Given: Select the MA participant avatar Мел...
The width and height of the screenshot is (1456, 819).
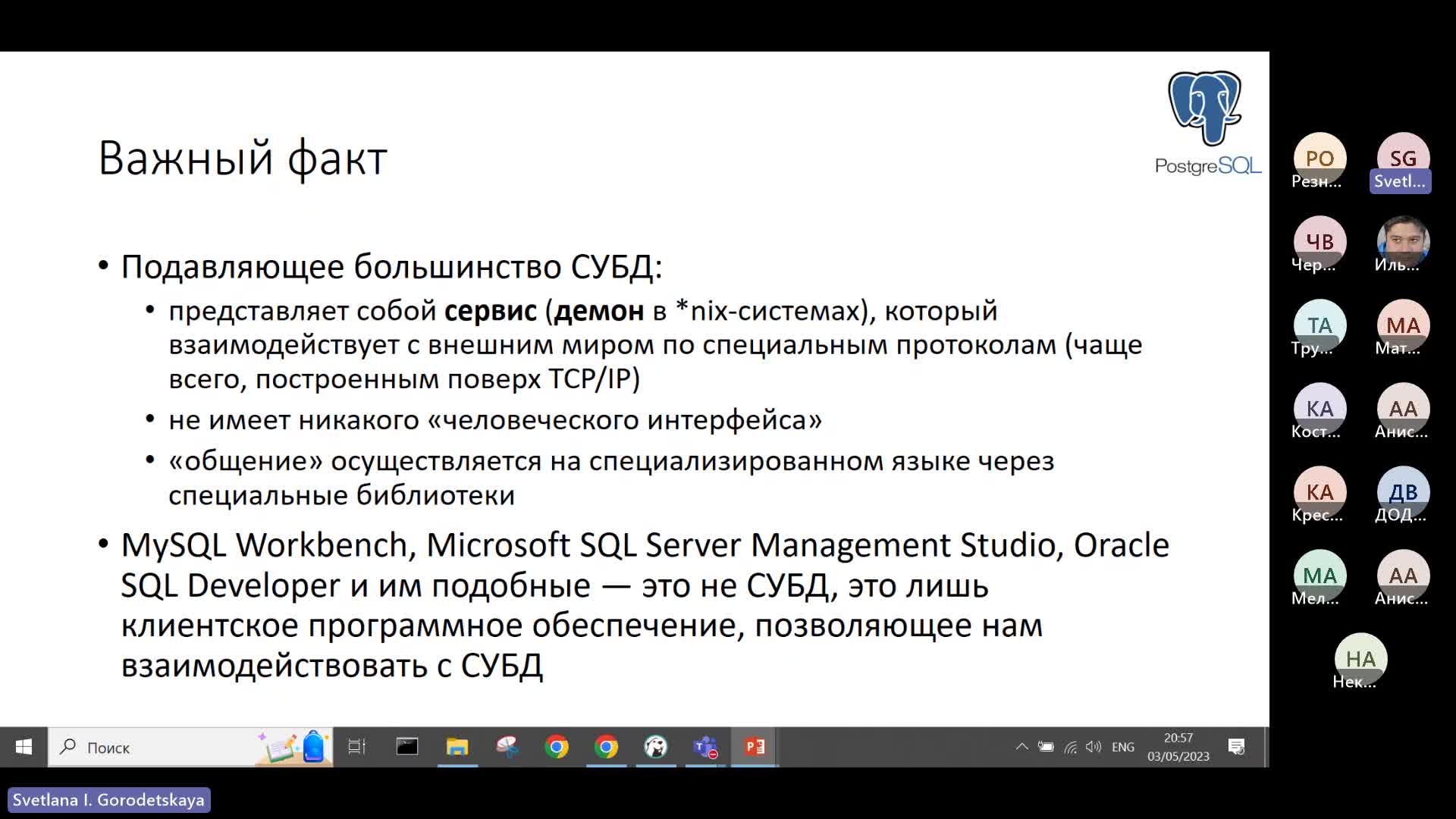Looking at the screenshot, I should tap(1319, 576).
